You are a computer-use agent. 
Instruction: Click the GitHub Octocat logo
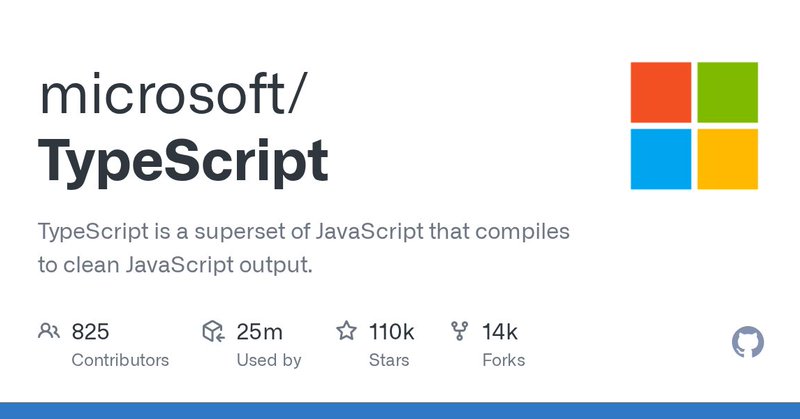point(747,342)
